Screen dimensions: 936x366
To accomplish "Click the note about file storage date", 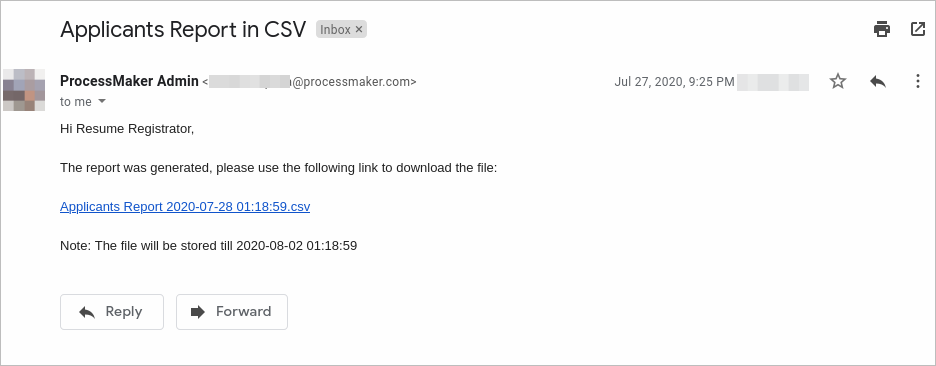I will [208, 245].
